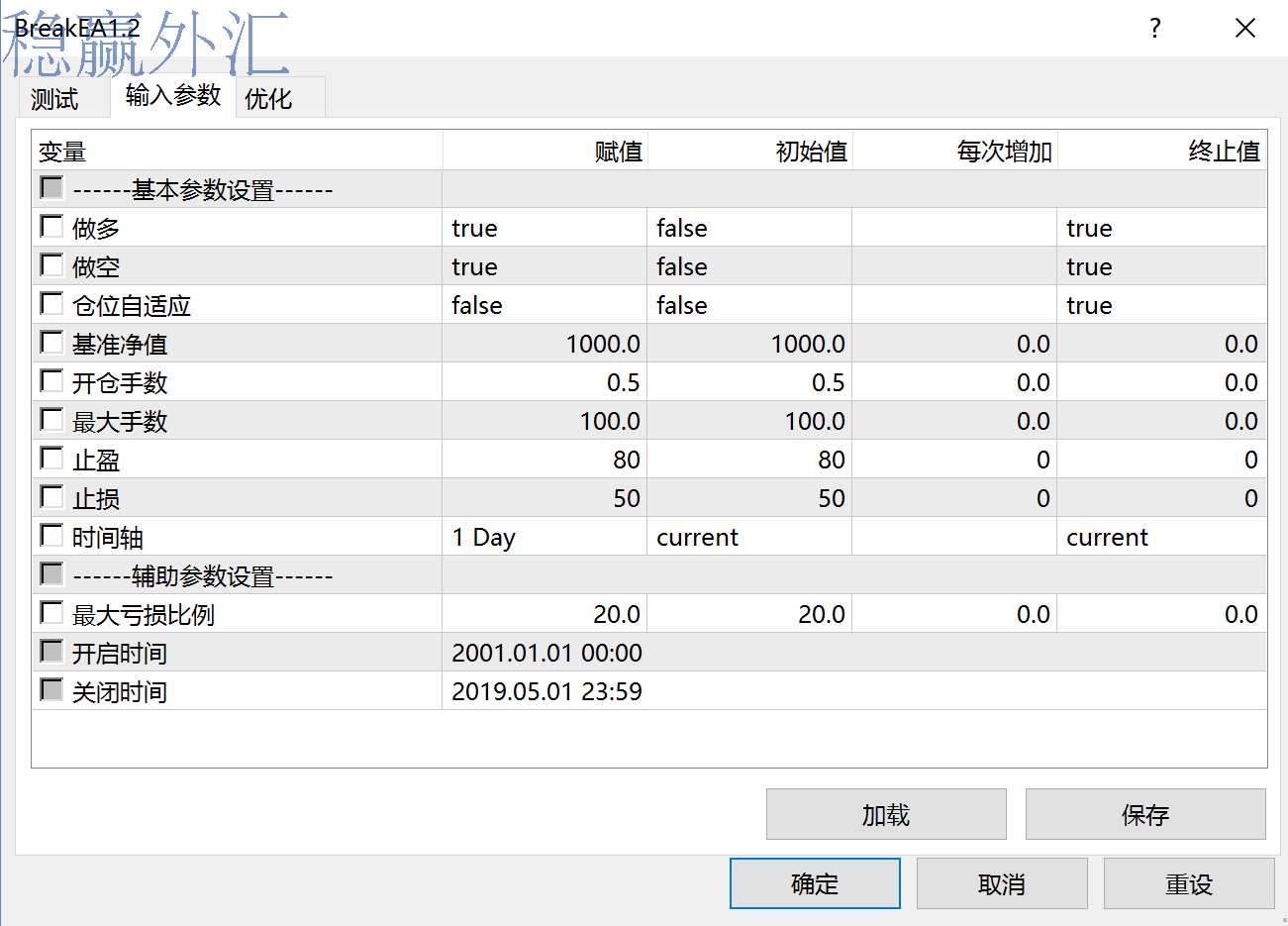Select 关闭时间 value '2019.05.01 23:59'
The height and width of the screenshot is (926, 1288).
click(x=546, y=691)
